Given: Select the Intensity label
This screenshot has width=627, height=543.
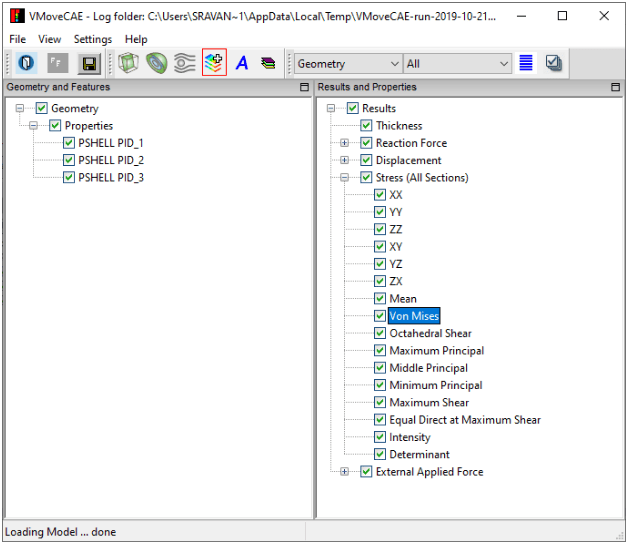Looking at the screenshot, I should coord(410,437).
